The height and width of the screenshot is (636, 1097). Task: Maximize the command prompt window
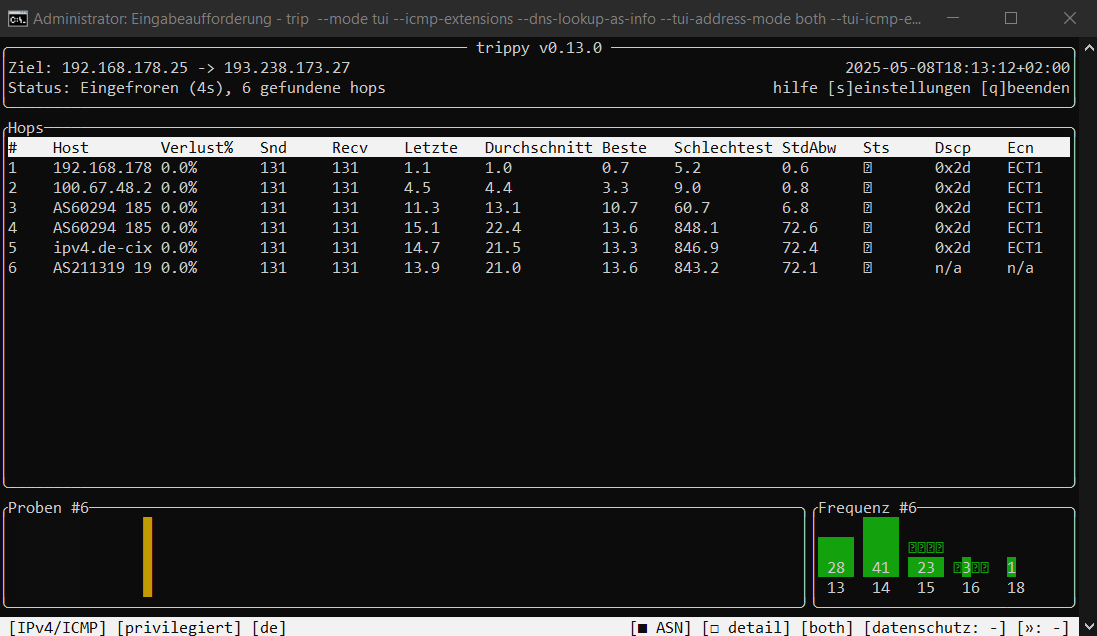pyautogui.click(x=1010, y=18)
